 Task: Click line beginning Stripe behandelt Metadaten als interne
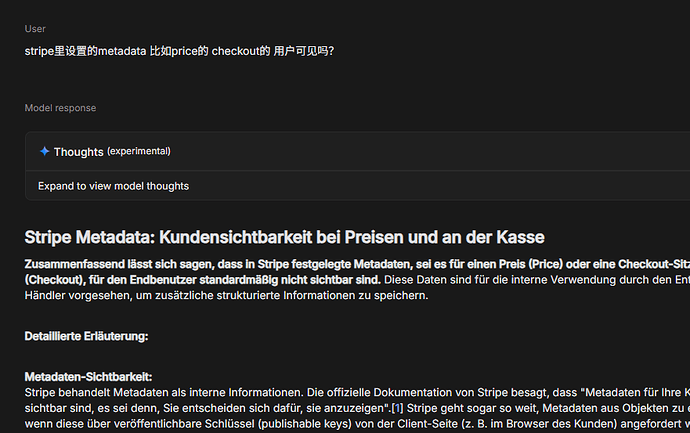pyautogui.click(x=357, y=393)
